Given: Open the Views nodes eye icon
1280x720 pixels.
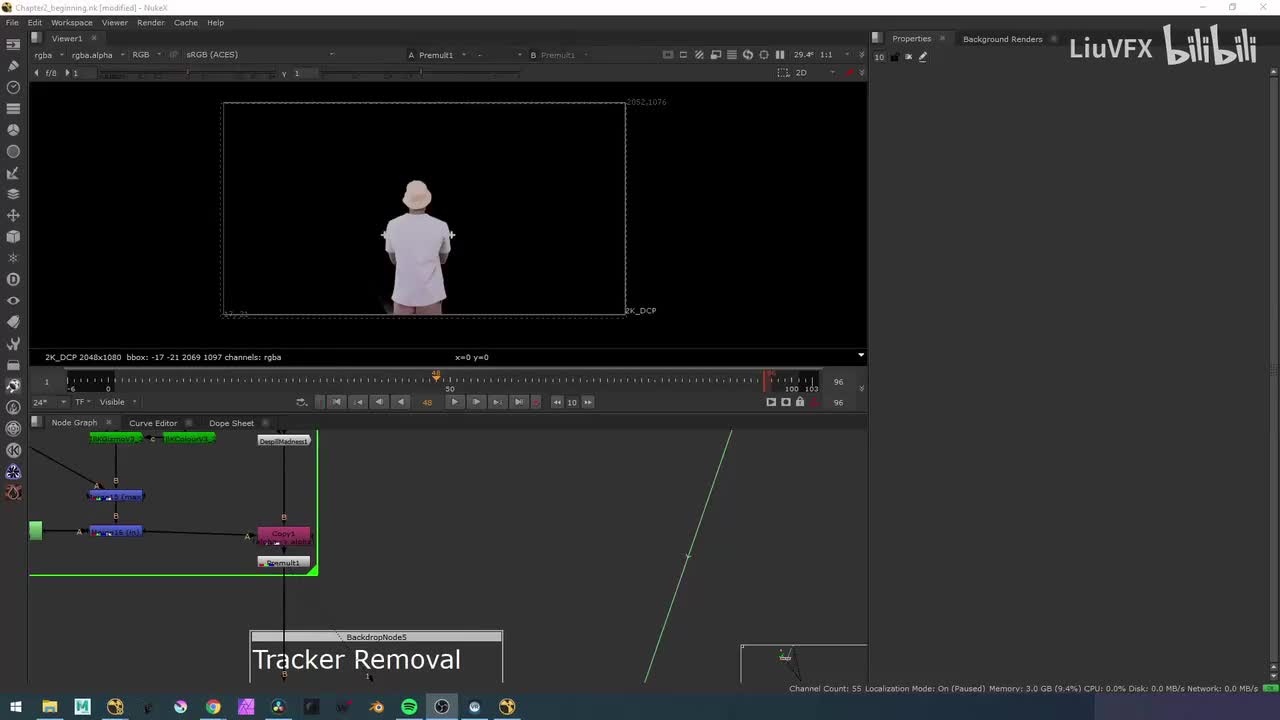Looking at the screenshot, I should pyautogui.click(x=13, y=301).
